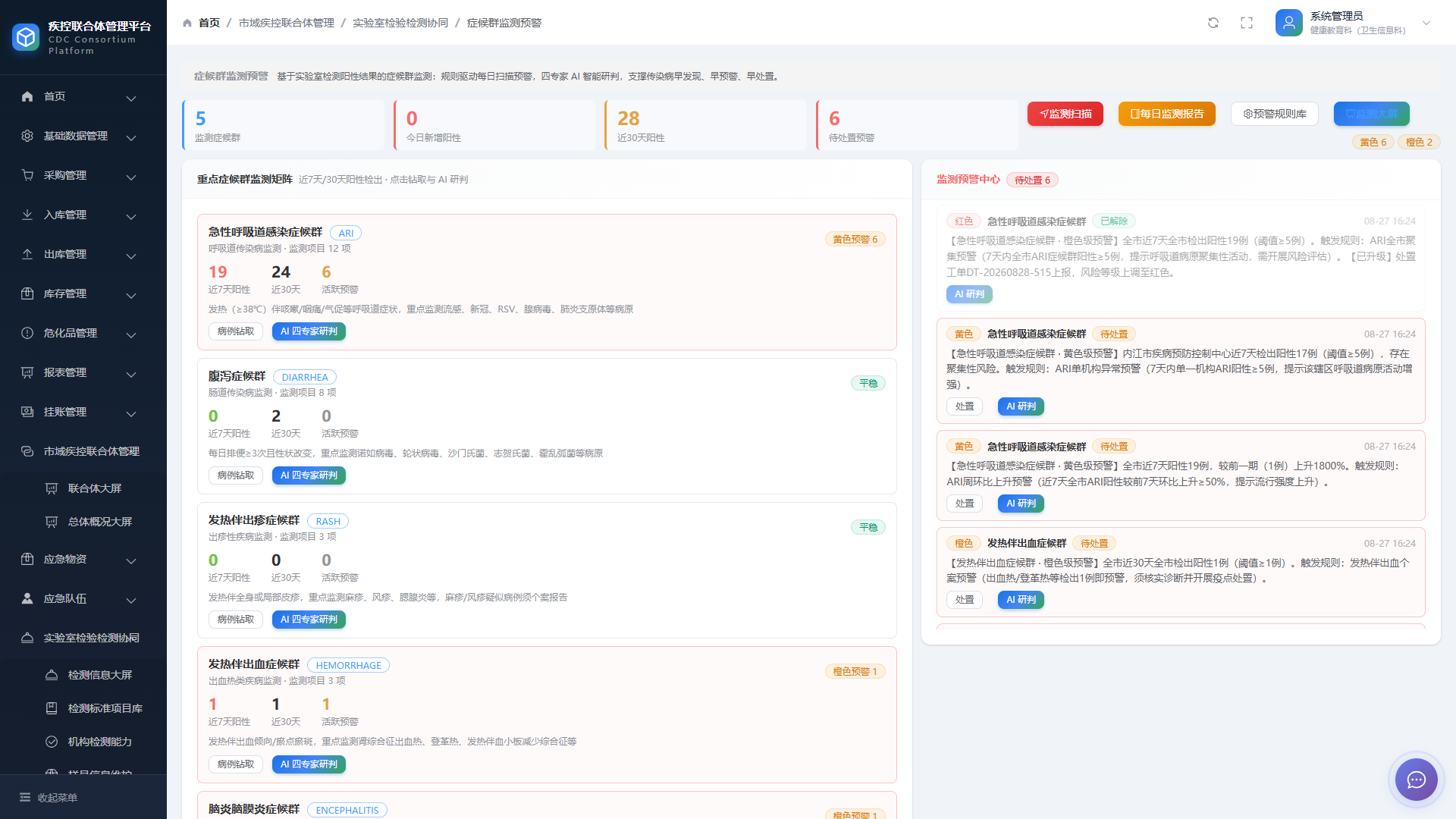This screenshot has height=819, width=1456.
Task: Click the 应急物资 icon
Action: tap(27, 559)
